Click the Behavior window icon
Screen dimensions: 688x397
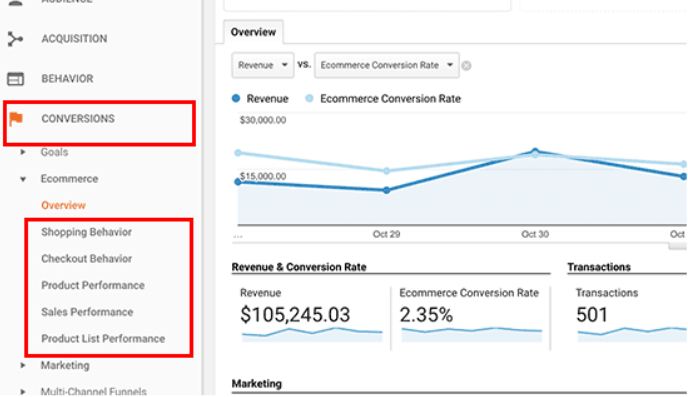pos(15,79)
